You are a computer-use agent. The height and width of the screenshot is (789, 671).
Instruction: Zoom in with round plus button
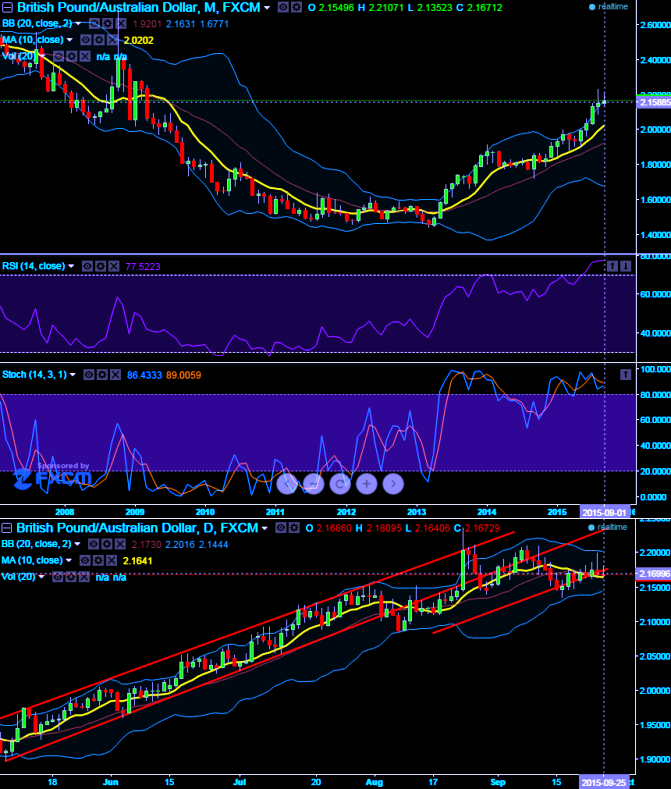[366, 484]
